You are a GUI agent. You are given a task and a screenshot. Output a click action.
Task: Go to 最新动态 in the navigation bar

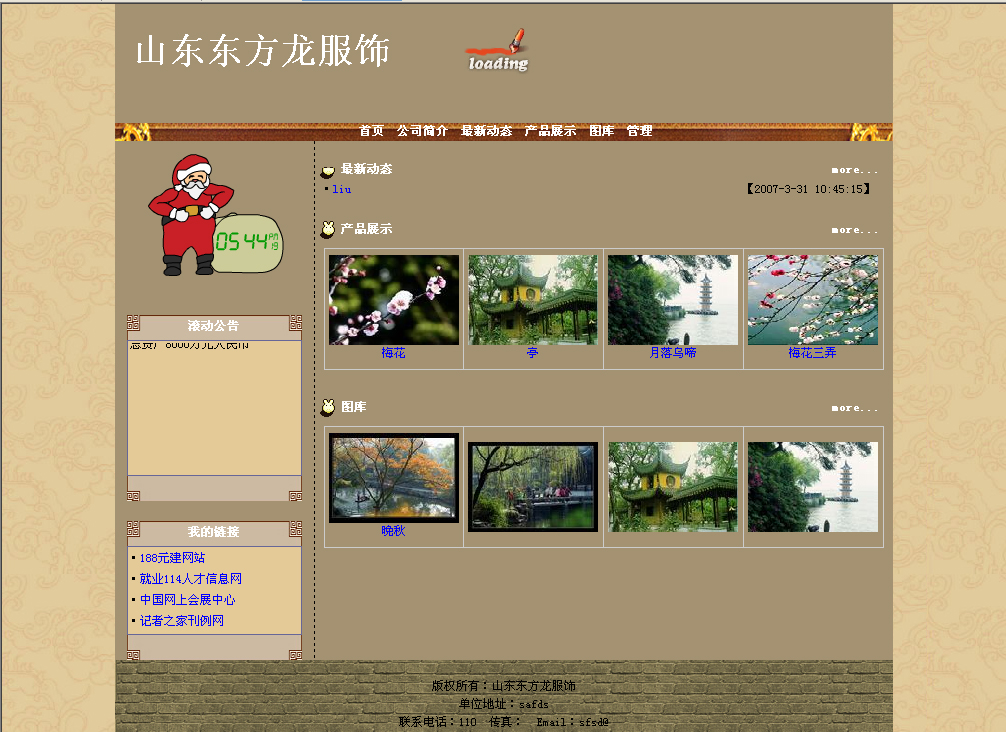click(x=486, y=131)
